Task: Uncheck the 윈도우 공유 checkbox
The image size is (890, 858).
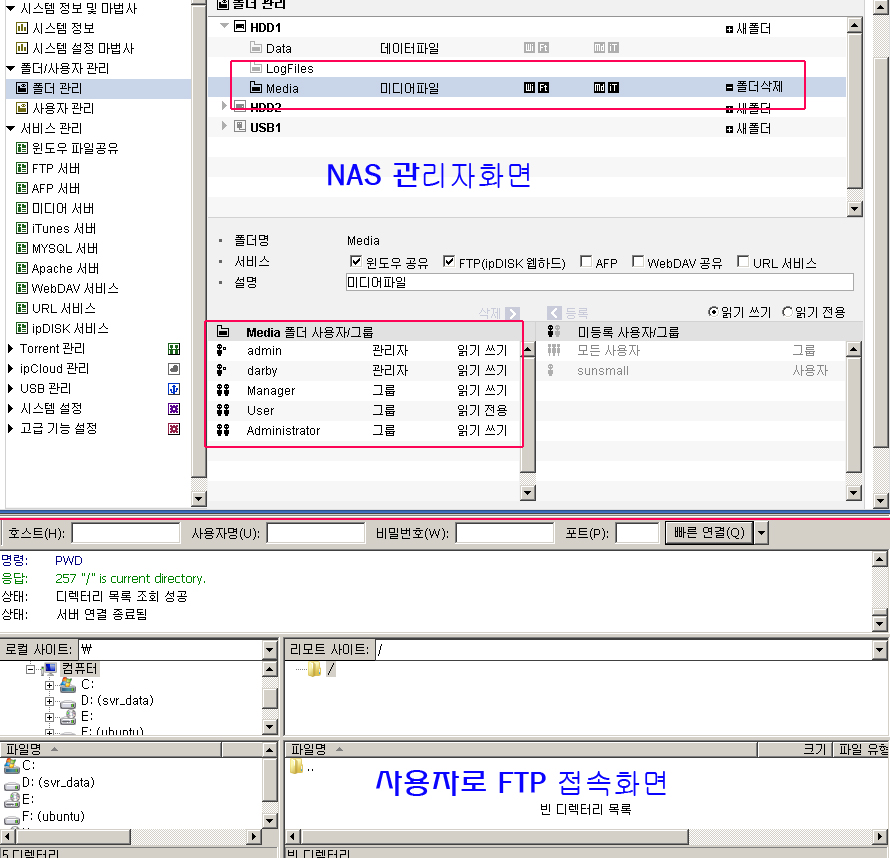Action: pos(356,262)
